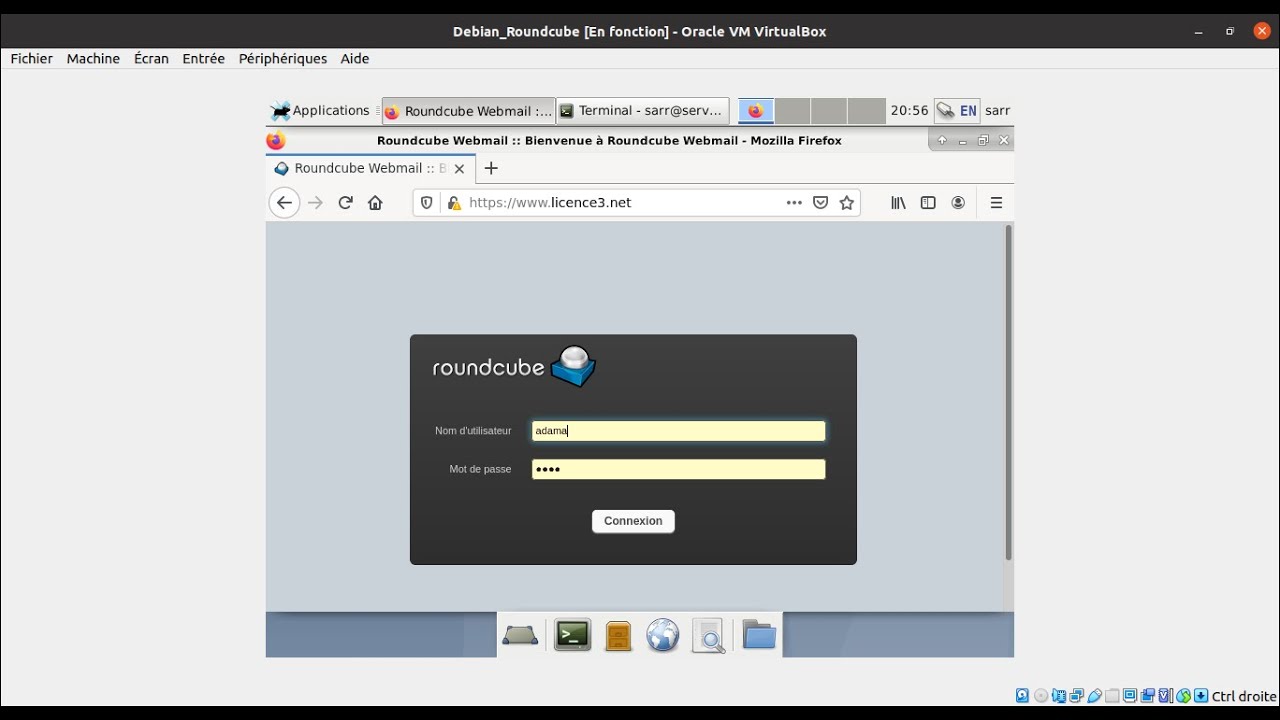The width and height of the screenshot is (1280, 720).
Task: Switch to Terminal taskbar window
Action: point(642,111)
